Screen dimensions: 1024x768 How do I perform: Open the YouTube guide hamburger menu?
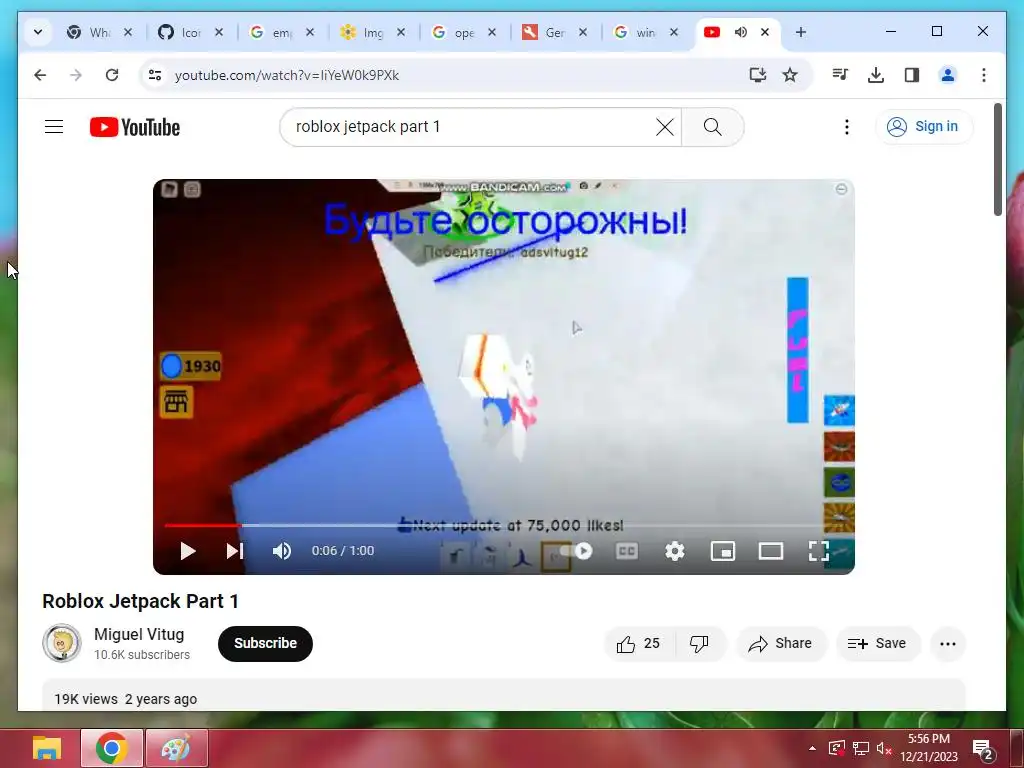point(54,127)
